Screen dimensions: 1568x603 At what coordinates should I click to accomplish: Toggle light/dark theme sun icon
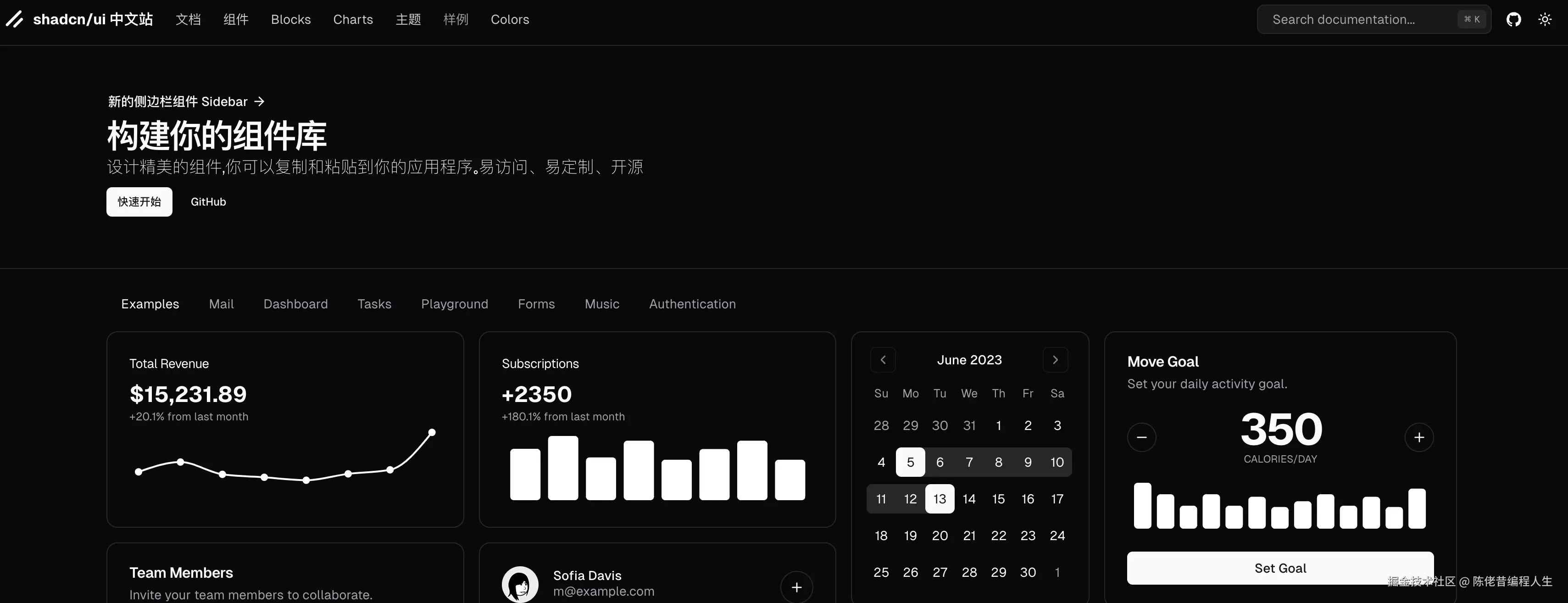pos(1545,19)
